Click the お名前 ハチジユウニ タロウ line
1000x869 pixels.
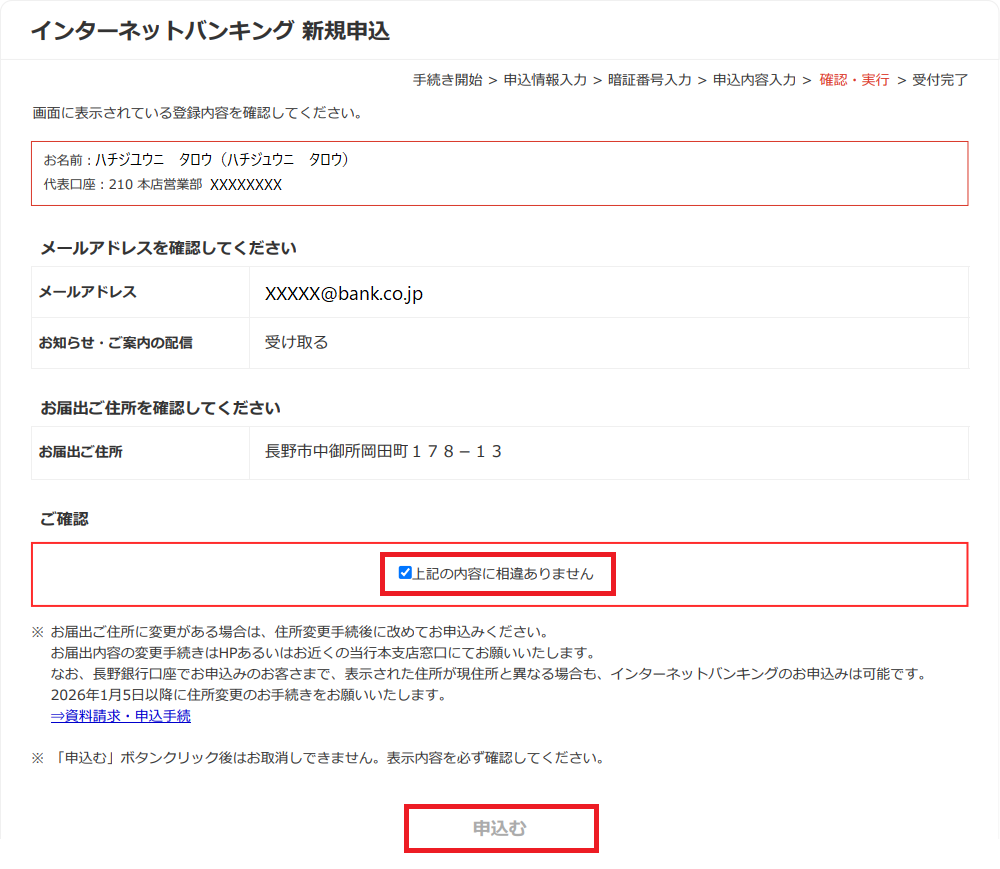[x=197, y=160]
